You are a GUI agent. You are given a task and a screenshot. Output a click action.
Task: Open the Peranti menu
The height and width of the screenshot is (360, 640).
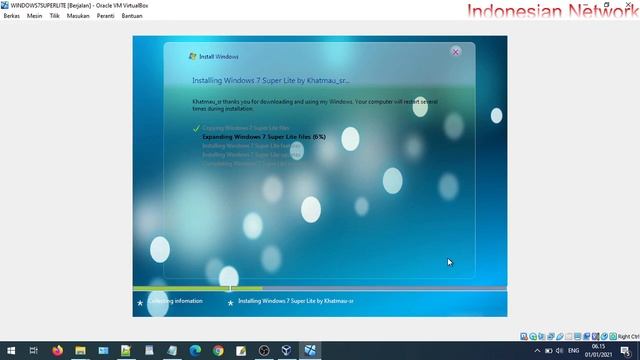click(x=105, y=16)
